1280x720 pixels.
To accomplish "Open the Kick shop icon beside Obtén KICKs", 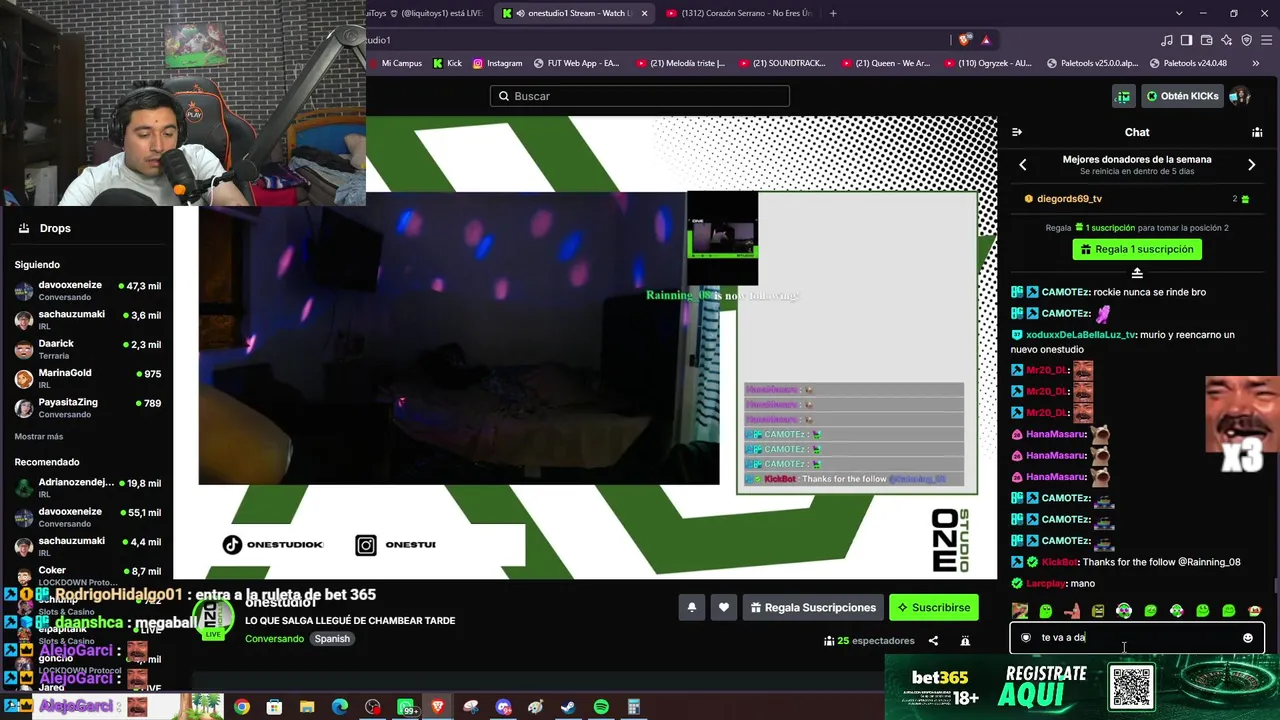I will click(x=1123, y=96).
